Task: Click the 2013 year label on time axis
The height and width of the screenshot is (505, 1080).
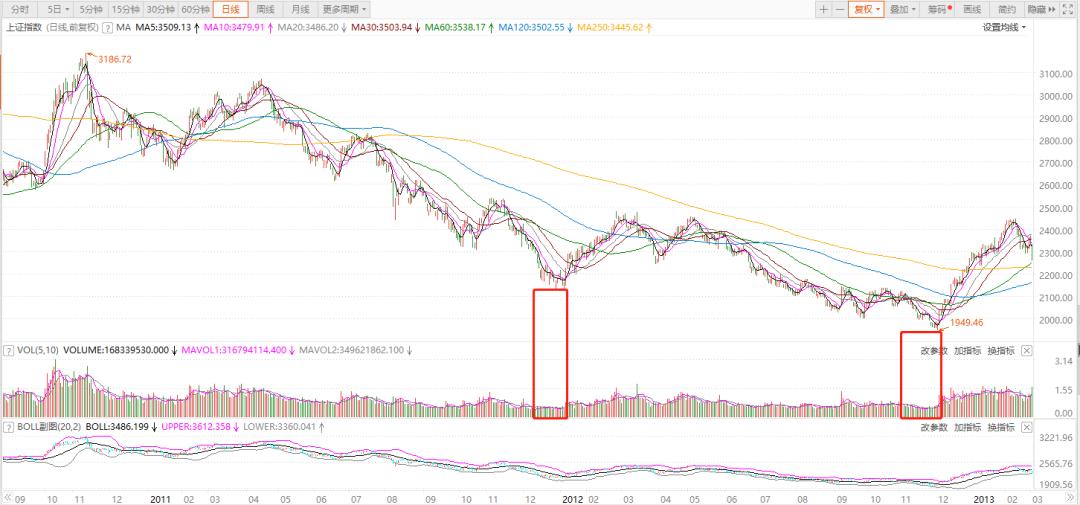Action: click(985, 497)
